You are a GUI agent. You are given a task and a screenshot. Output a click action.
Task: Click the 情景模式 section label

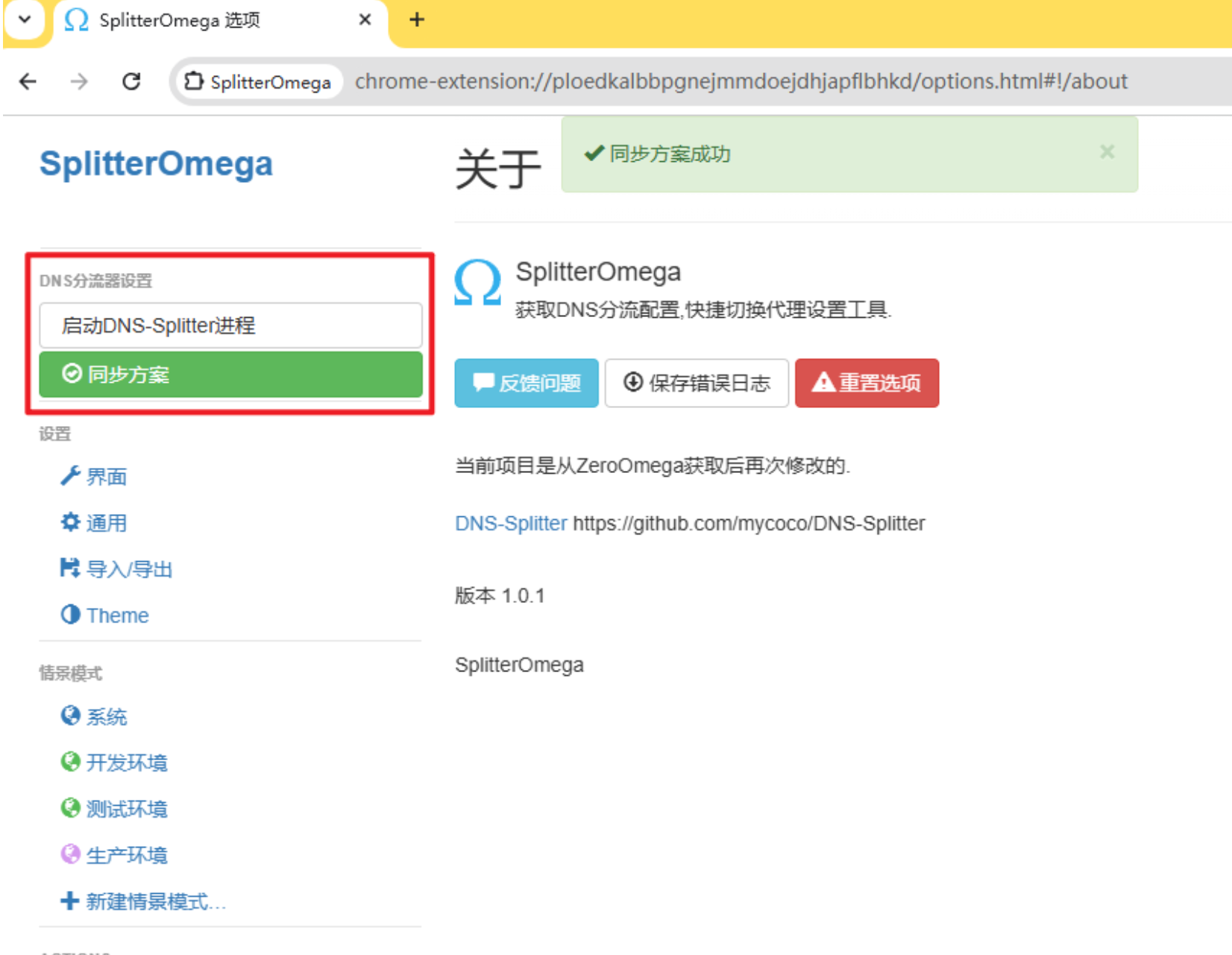[71, 673]
